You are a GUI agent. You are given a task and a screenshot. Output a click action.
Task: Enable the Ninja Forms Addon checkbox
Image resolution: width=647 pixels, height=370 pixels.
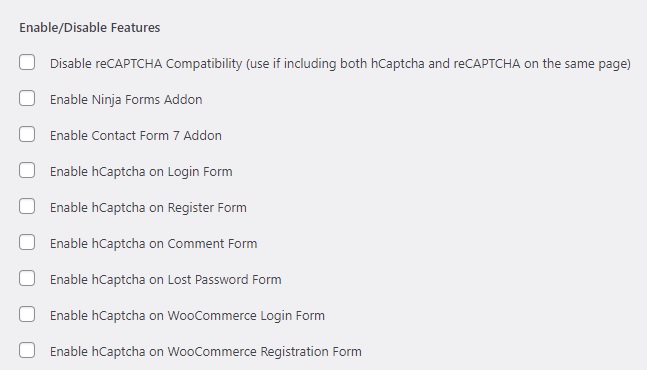pos(27,99)
